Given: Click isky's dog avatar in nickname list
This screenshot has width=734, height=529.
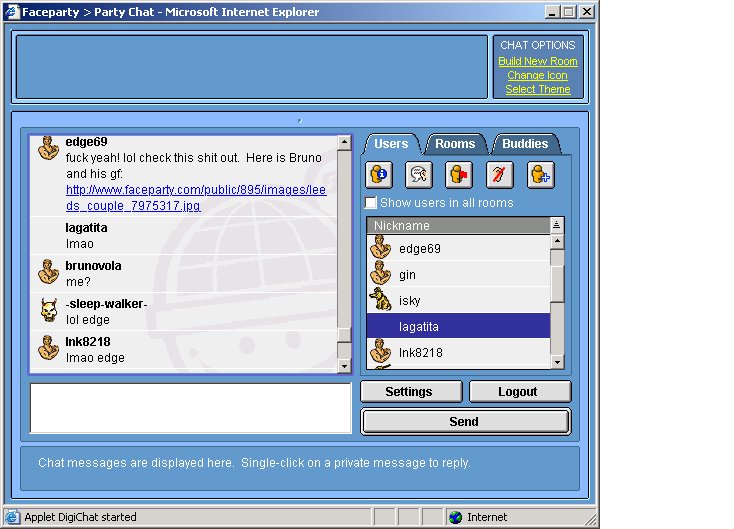Looking at the screenshot, I should pyautogui.click(x=381, y=300).
